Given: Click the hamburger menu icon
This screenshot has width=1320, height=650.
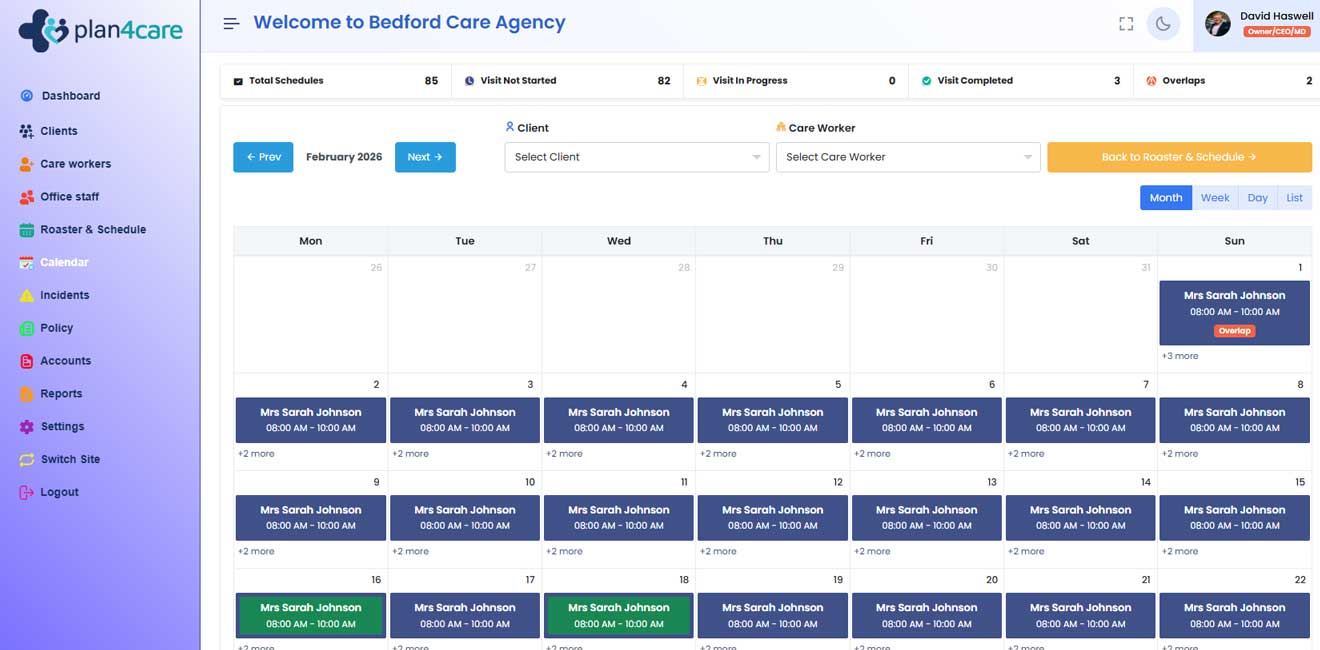Looking at the screenshot, I should pyautogui.click(x=231, y=23).
